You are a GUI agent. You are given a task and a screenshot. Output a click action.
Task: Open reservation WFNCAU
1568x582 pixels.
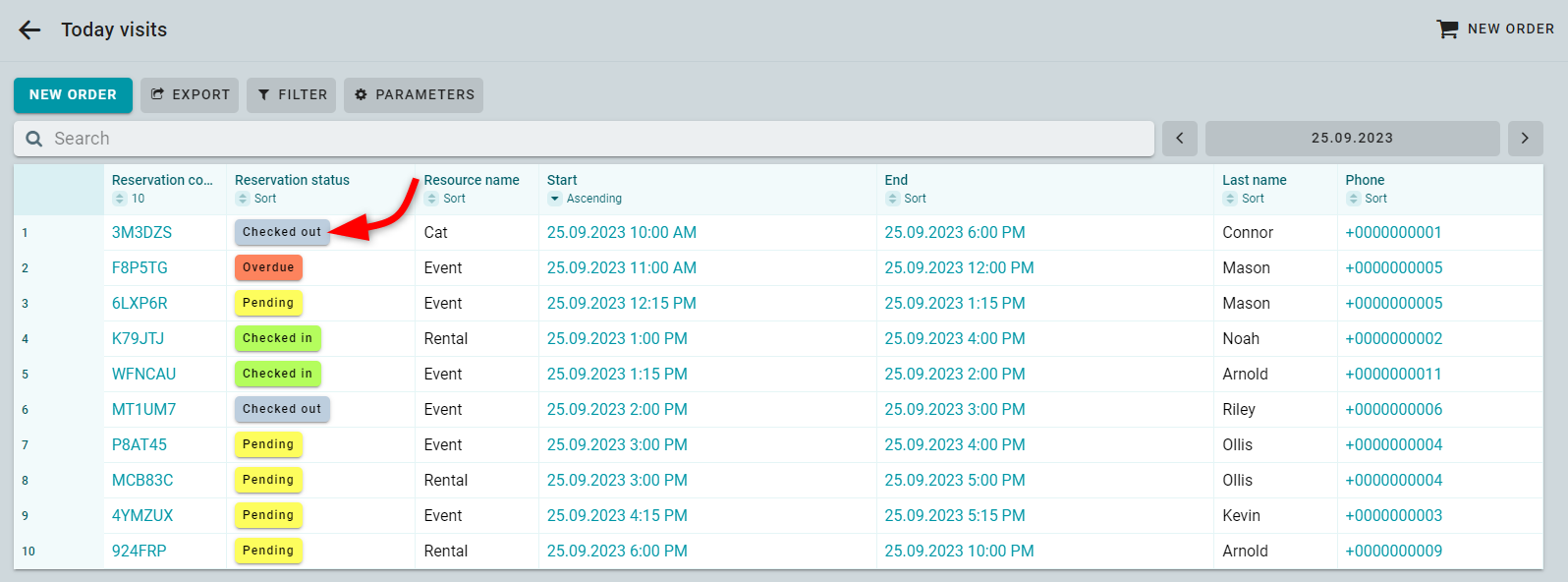(143, 375)
